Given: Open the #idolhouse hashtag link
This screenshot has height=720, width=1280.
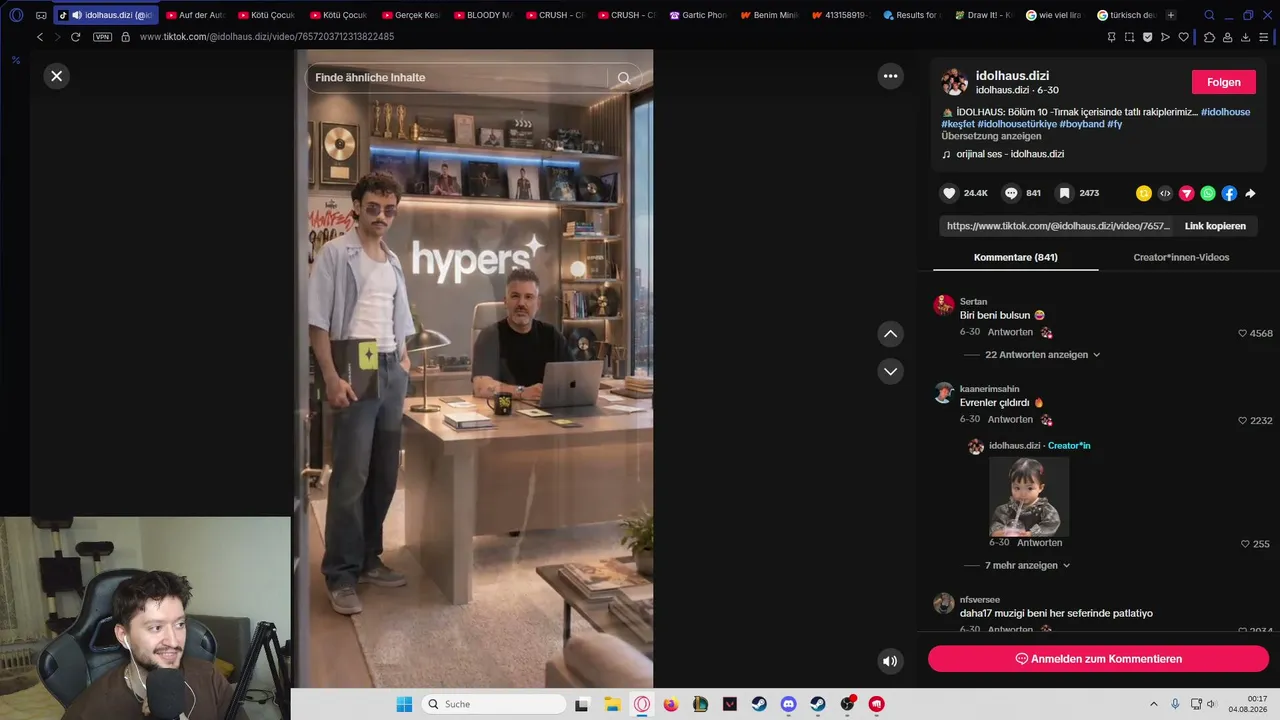Looking at the screenshot, I should point(1225,112).
